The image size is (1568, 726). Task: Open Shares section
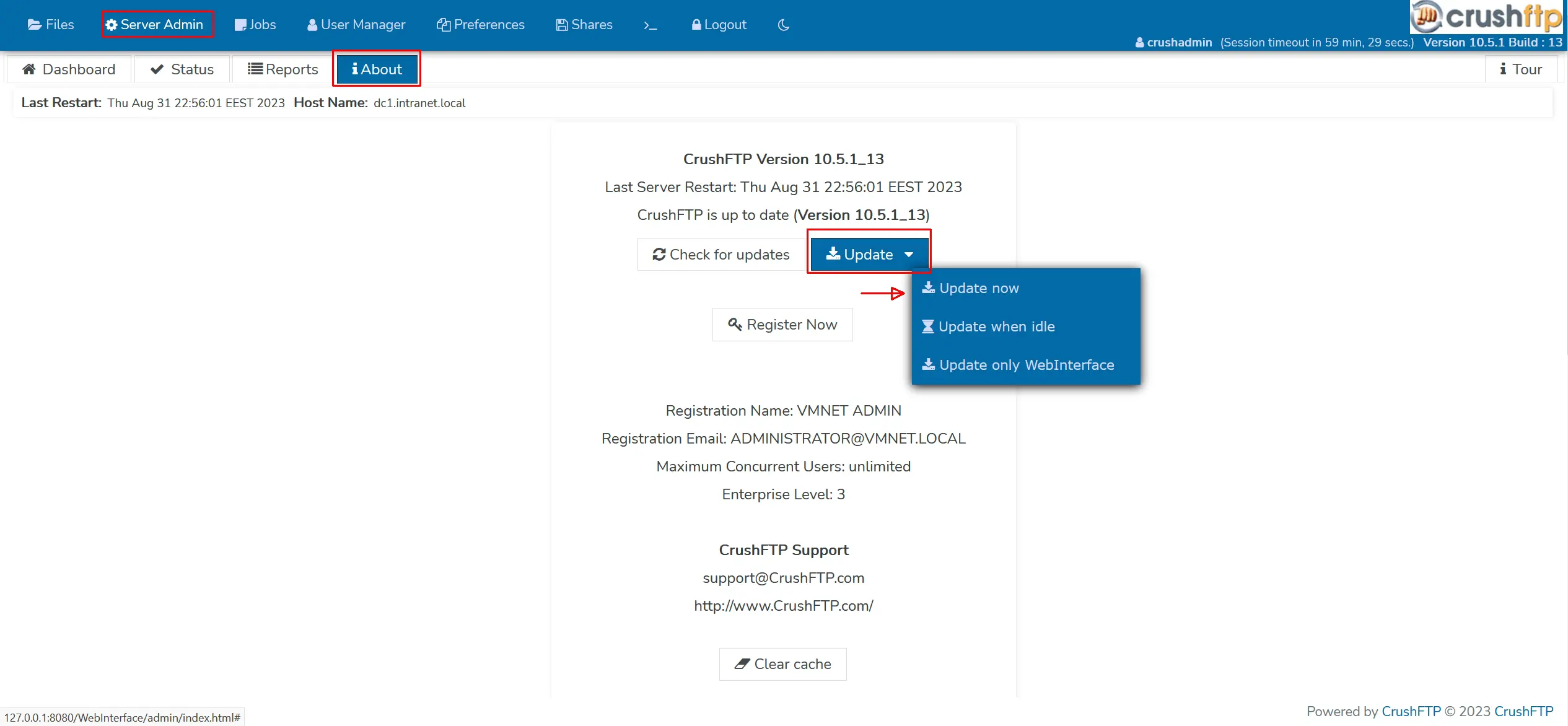[584, 25]
